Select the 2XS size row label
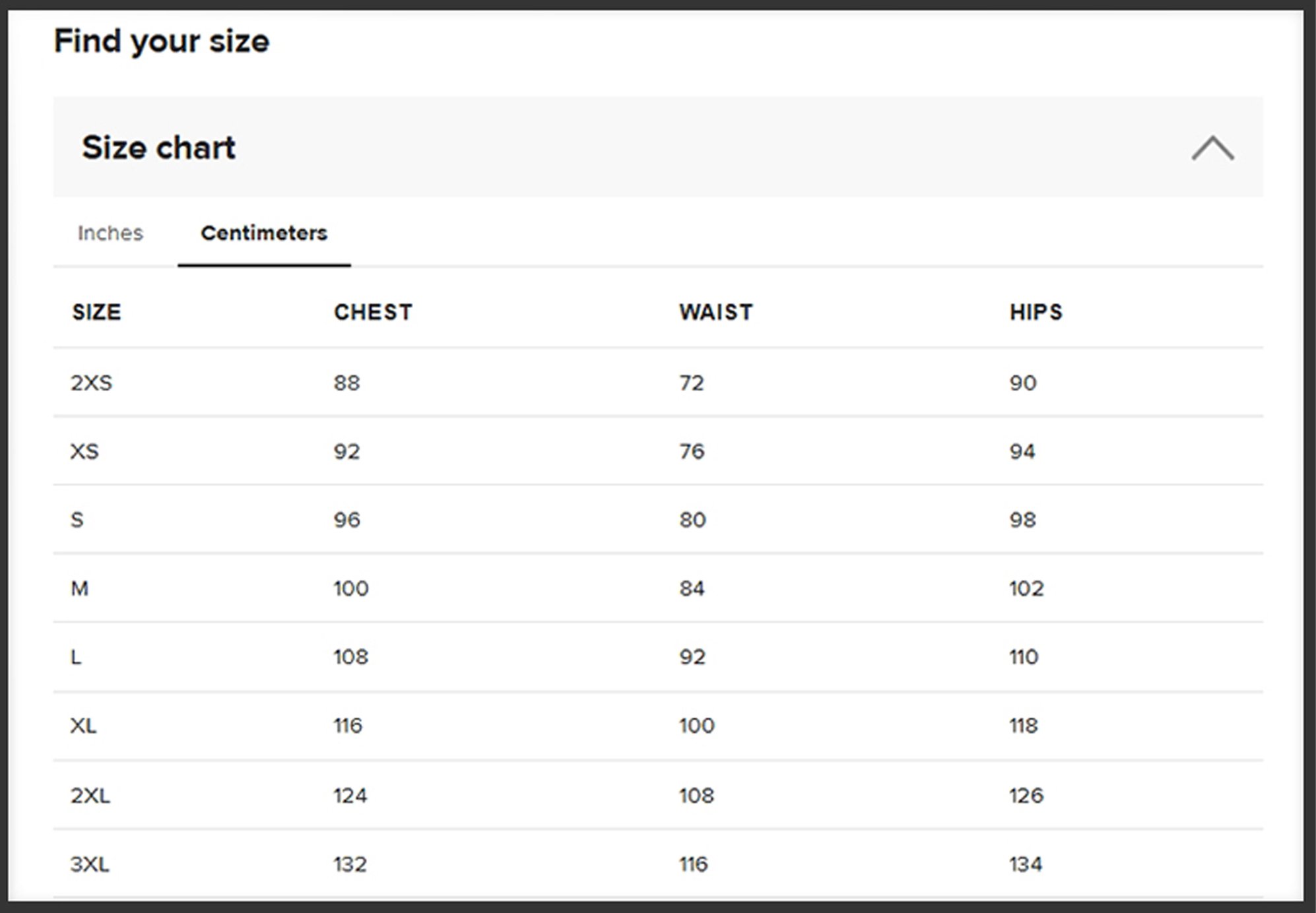 pos(92,383)
